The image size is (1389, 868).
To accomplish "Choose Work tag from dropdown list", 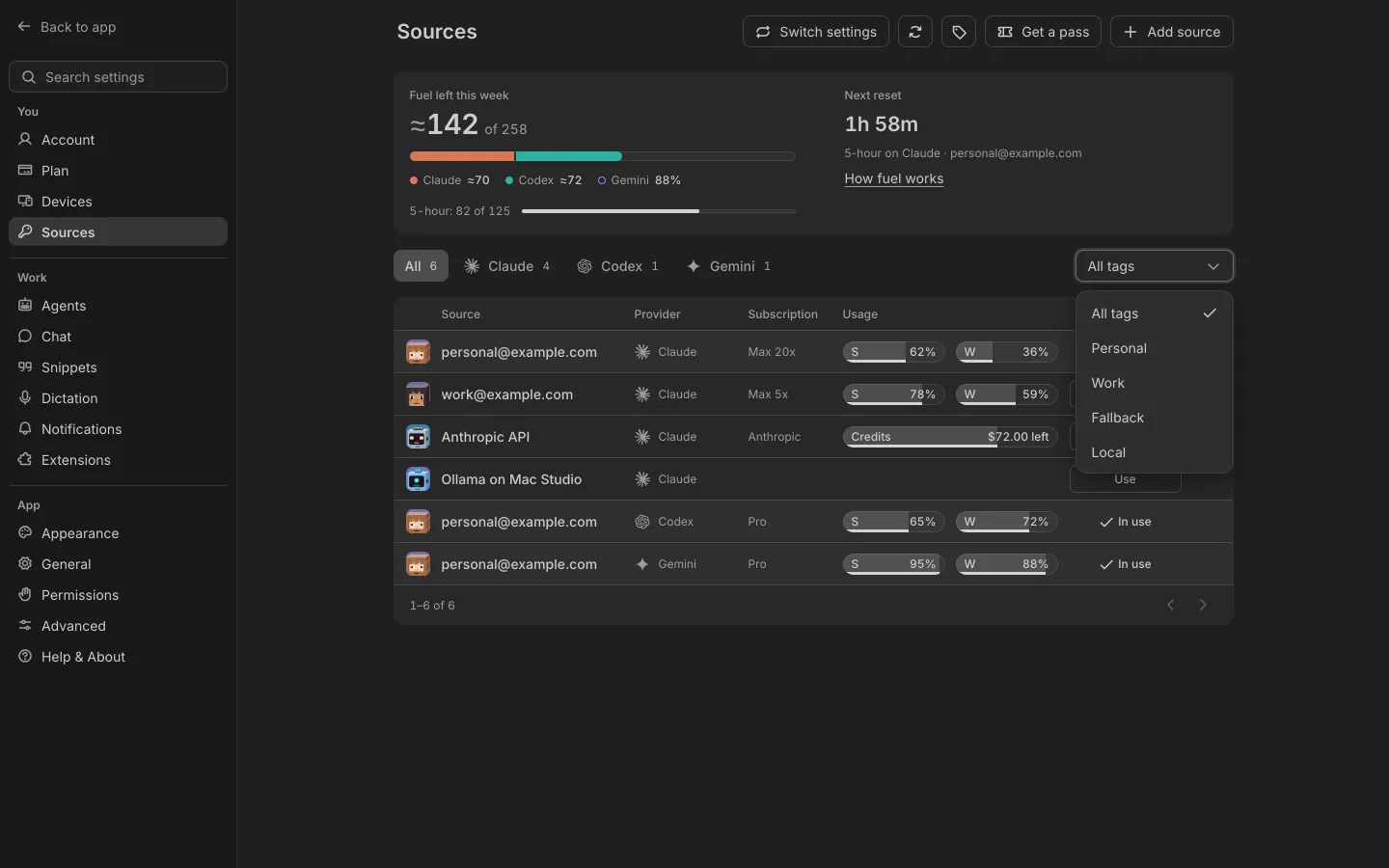I will coord(1154,383).
